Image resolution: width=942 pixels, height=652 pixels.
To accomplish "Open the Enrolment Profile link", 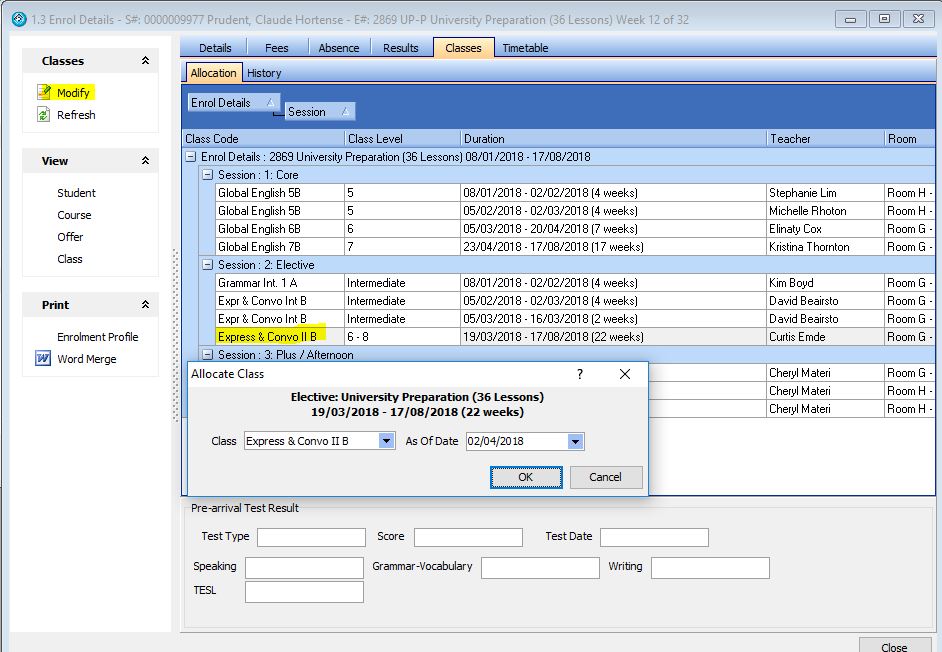I will [x=97, y=337].
